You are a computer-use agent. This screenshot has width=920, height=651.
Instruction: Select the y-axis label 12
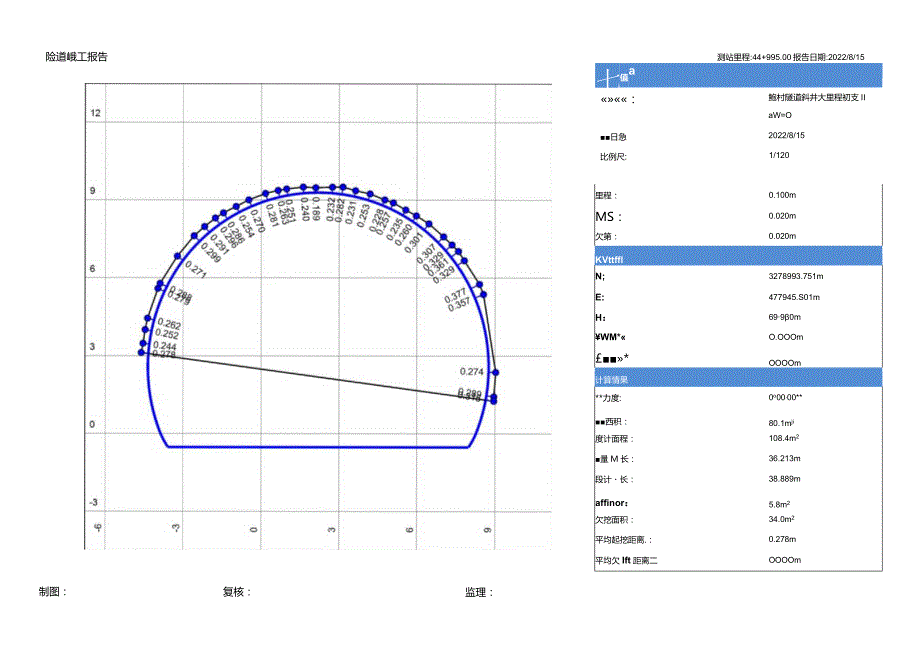point(95,113)
